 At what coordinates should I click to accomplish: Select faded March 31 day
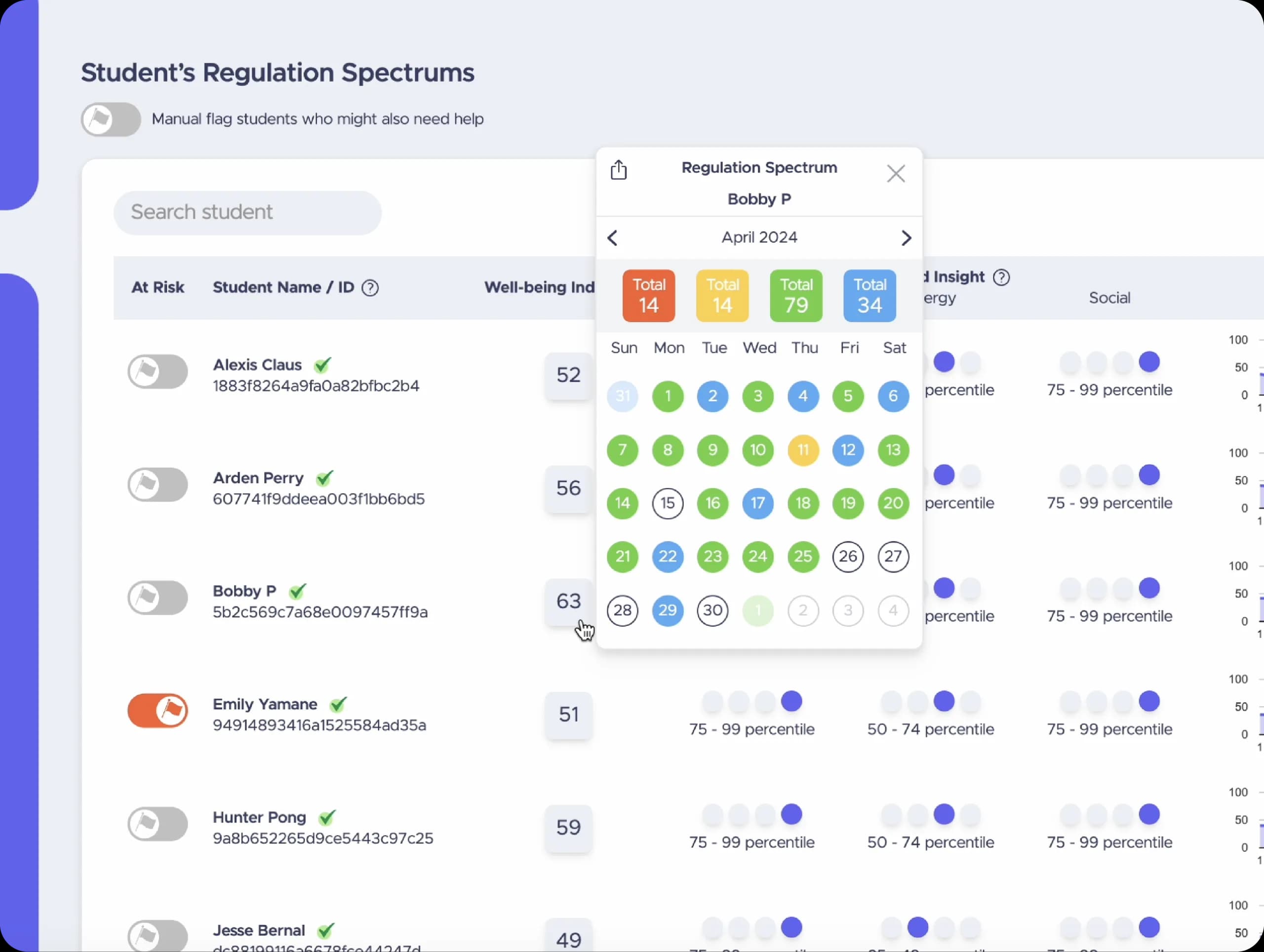(622, 396)
